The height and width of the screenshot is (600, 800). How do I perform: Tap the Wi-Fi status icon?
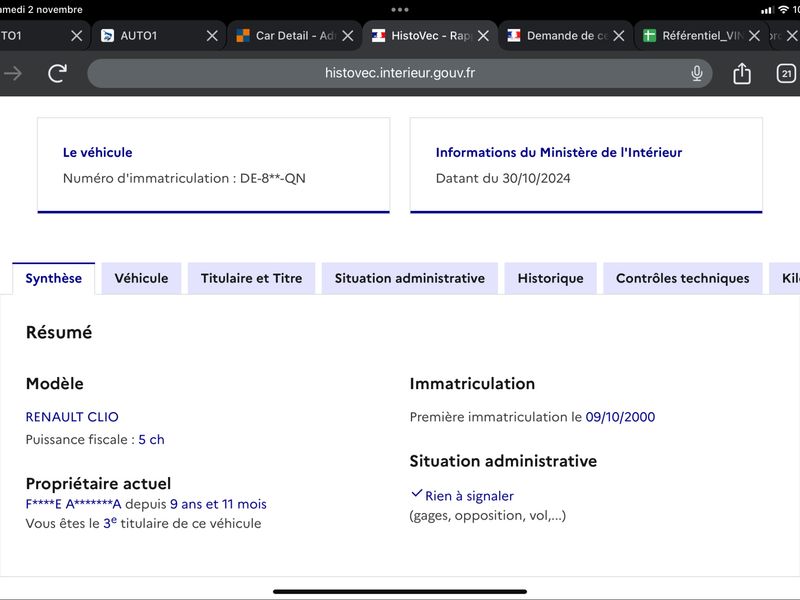784,10
